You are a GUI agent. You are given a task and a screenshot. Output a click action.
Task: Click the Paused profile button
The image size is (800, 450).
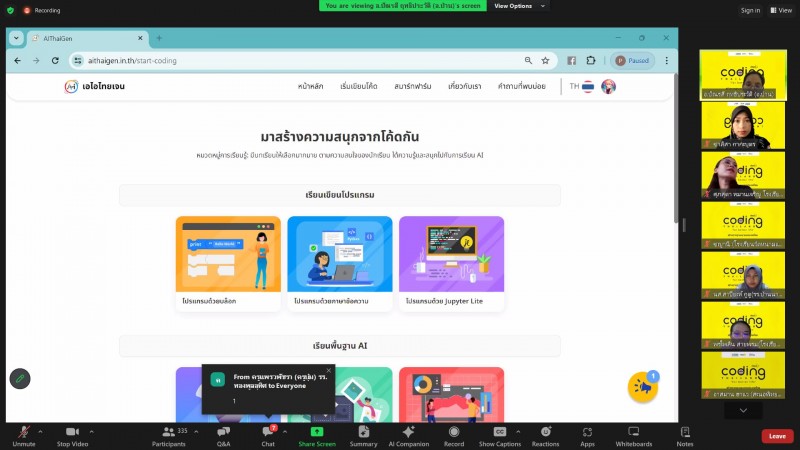632,61
